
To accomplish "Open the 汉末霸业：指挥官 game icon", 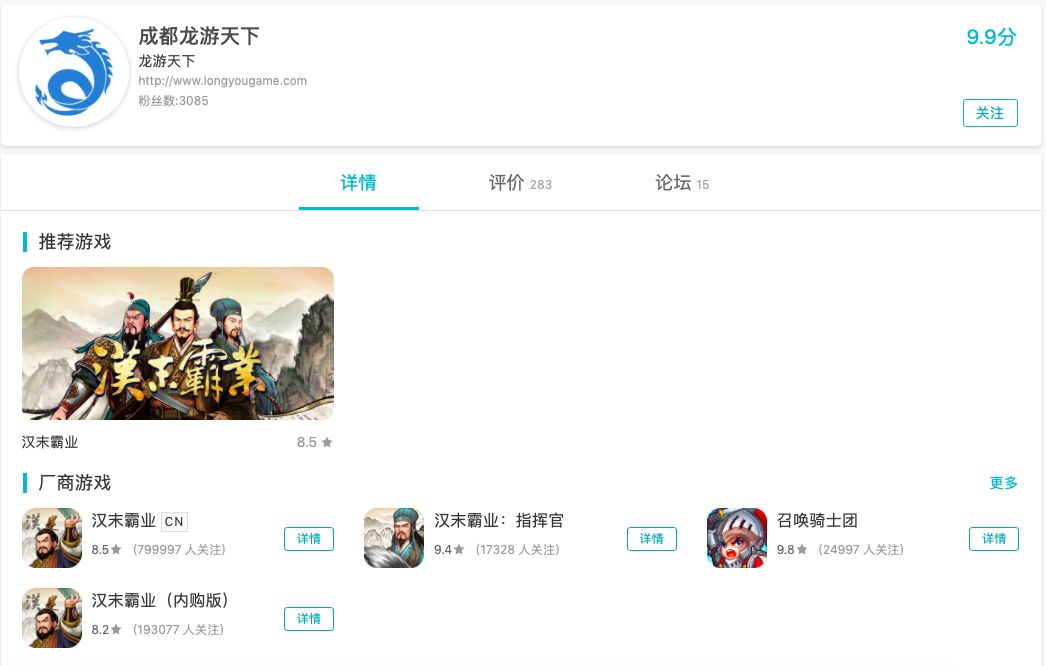I will click(394, 538).
